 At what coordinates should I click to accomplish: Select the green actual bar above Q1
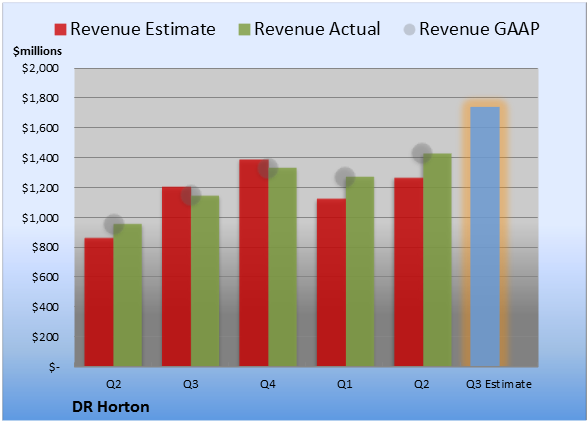click(x=360, y=272)
